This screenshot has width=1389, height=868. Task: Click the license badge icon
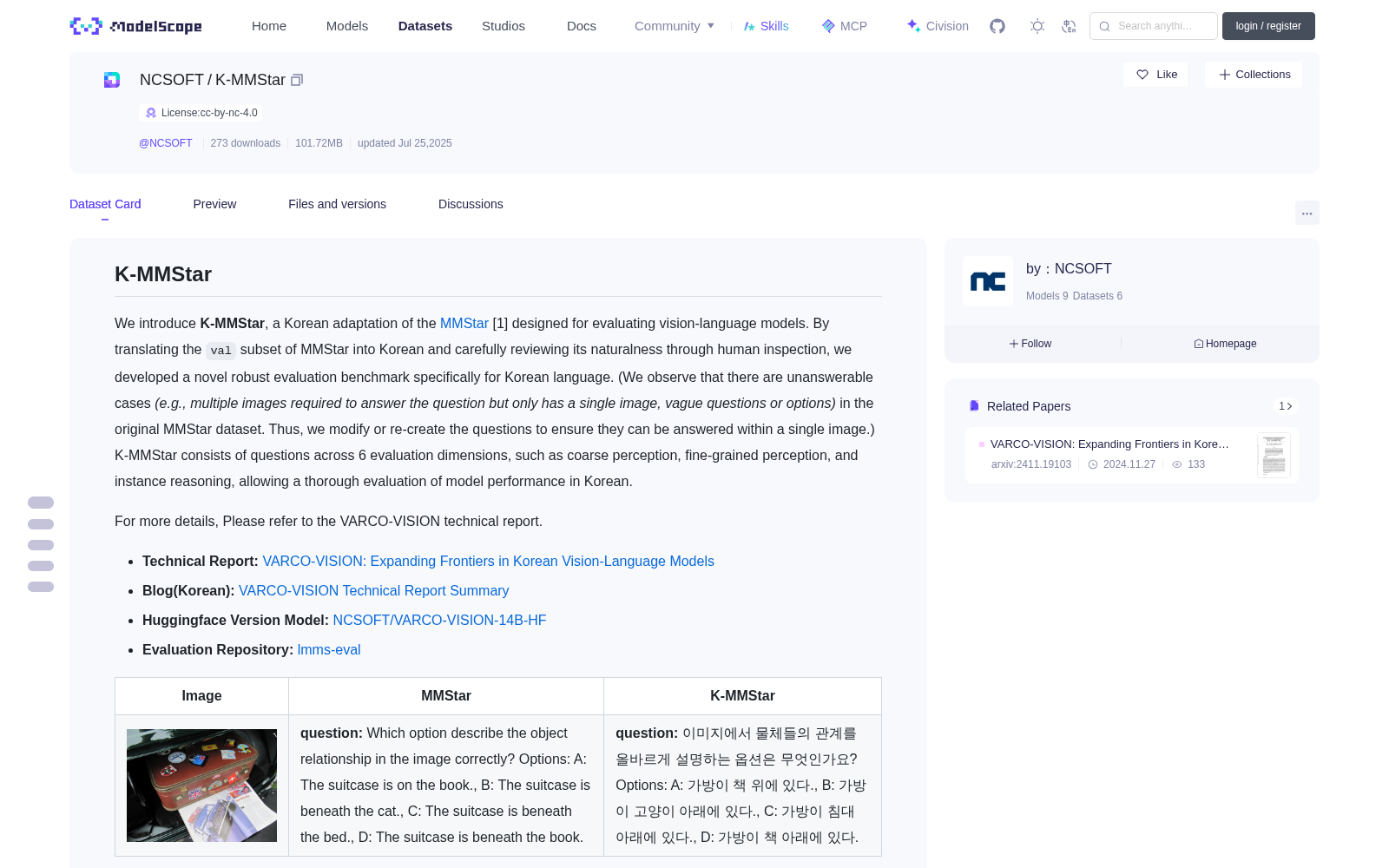click(151, 113)
